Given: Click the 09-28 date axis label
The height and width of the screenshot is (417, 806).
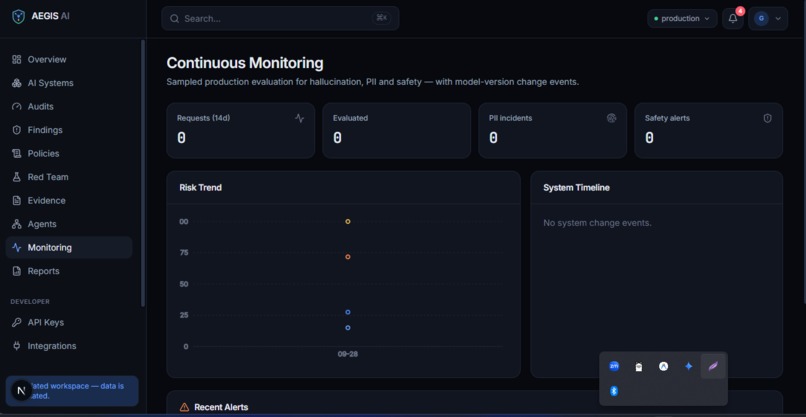Looking at the screenshot, I should pyautogui.click(x=348, y=354).
